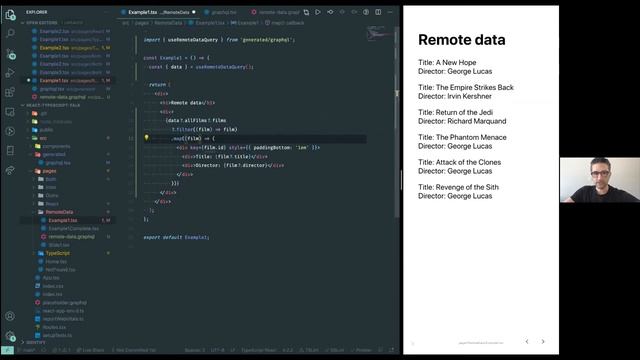Open Home.tsx in file tree
The width and height of the screenshot is (640, 360).
56,261
